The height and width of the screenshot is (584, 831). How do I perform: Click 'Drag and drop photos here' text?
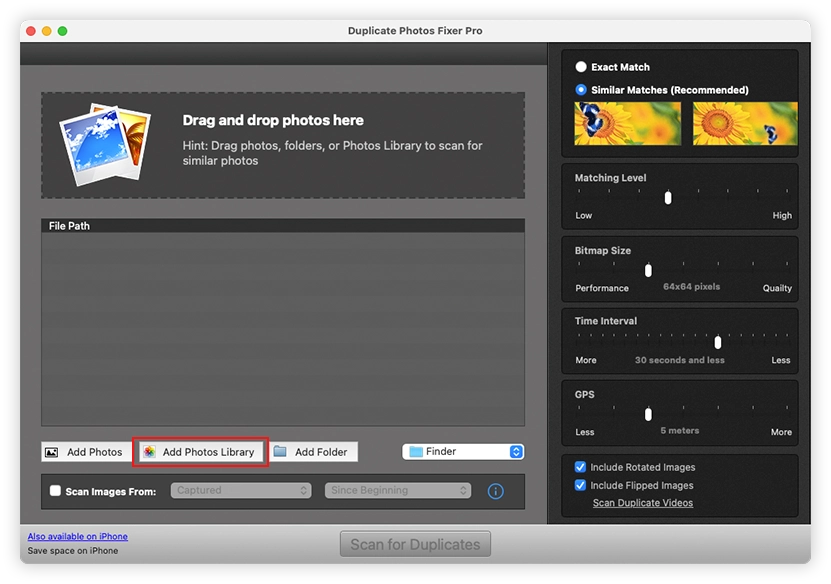pos(273,120)
